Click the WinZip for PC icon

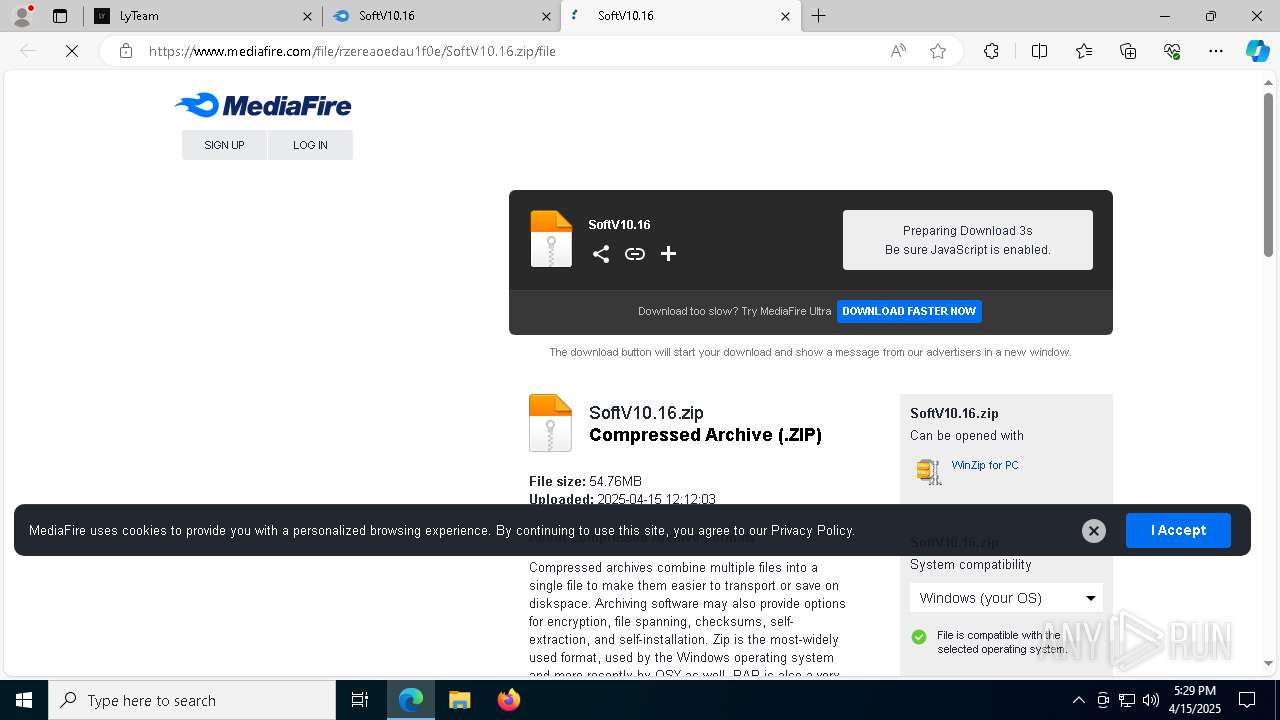[929, 471]
